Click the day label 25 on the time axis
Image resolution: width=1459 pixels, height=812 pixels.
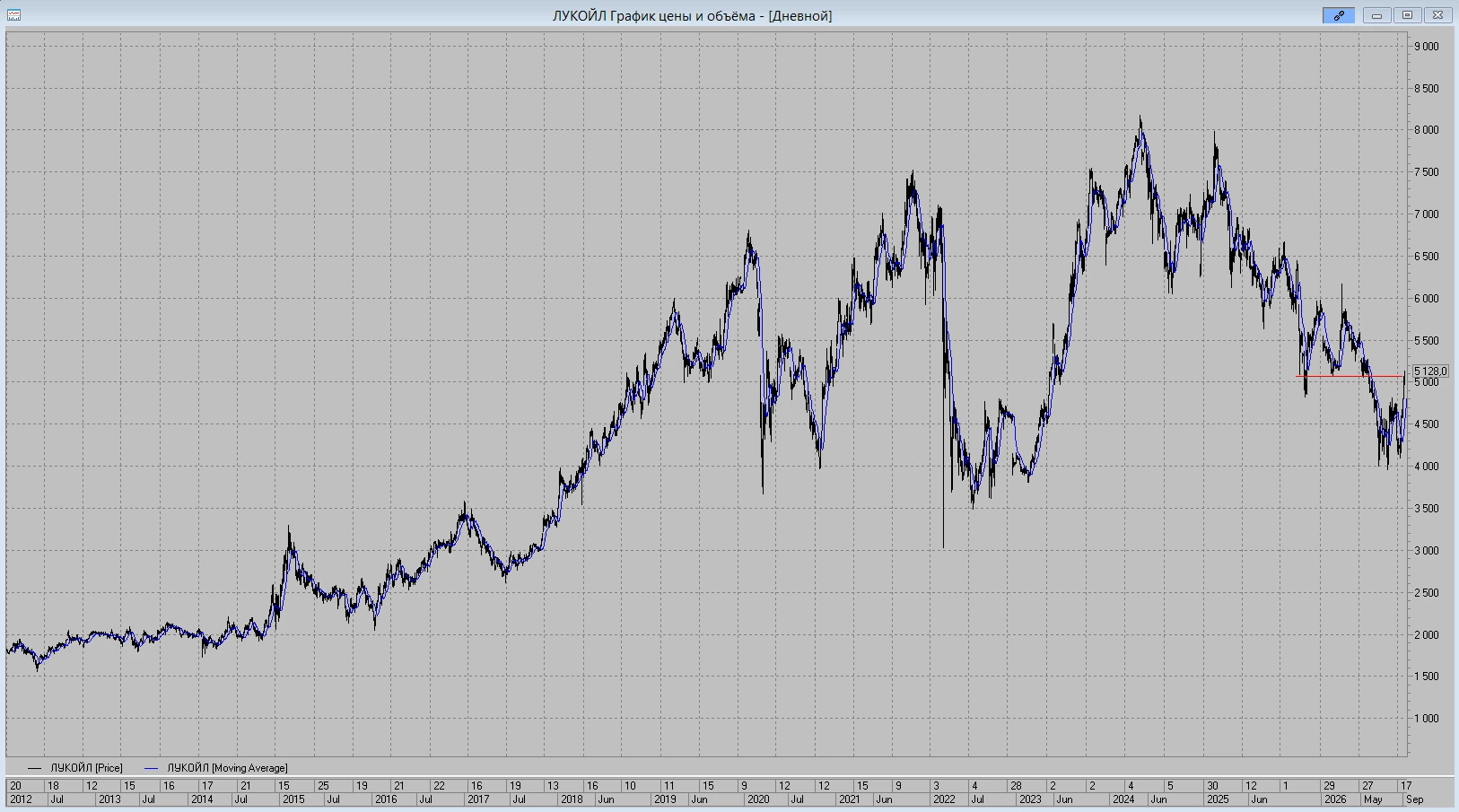tap(323, 786)
